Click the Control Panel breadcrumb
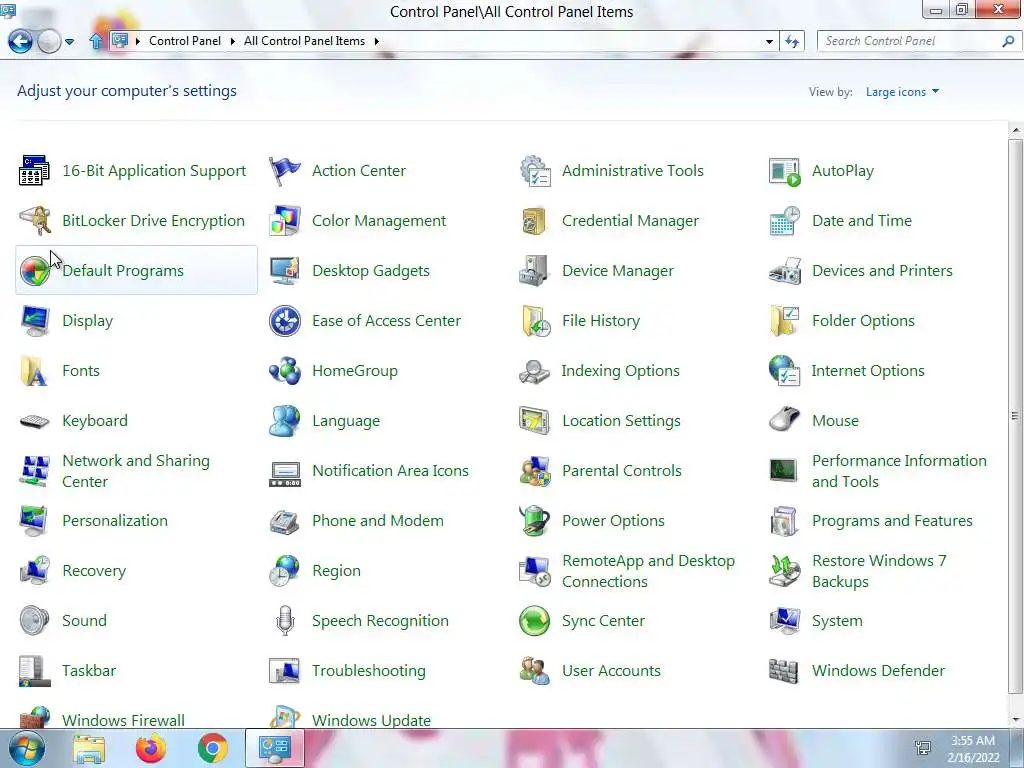1024x768 pixels. tap(185, 40)
